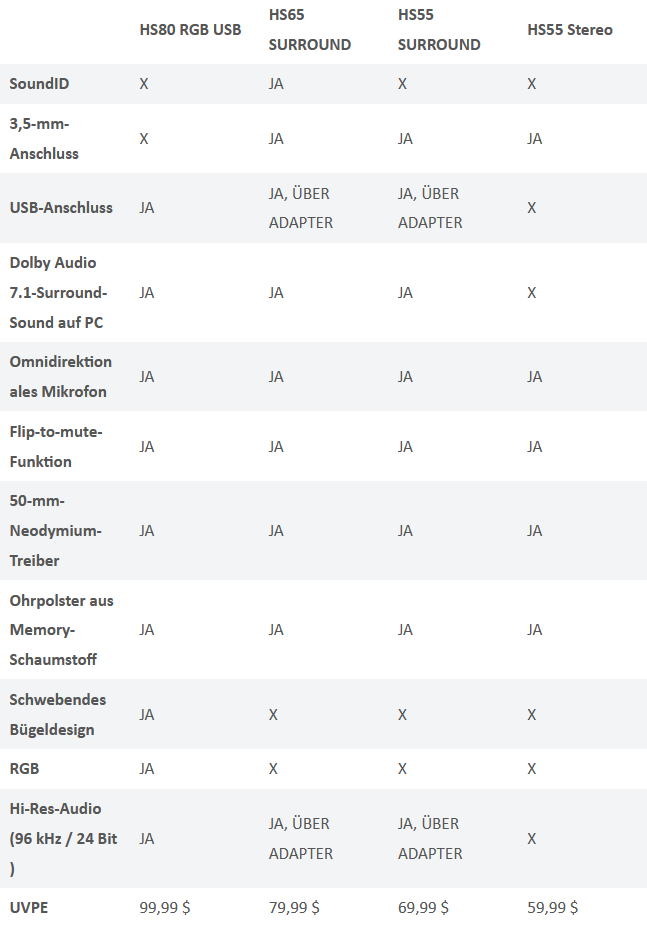This screenshot has height=925, width=647.
Task: Click the SoundID row label
Action: point(39,84)
